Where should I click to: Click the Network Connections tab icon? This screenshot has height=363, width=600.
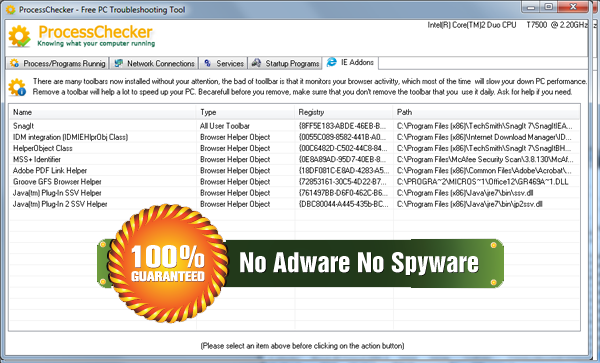pos(119,63)
